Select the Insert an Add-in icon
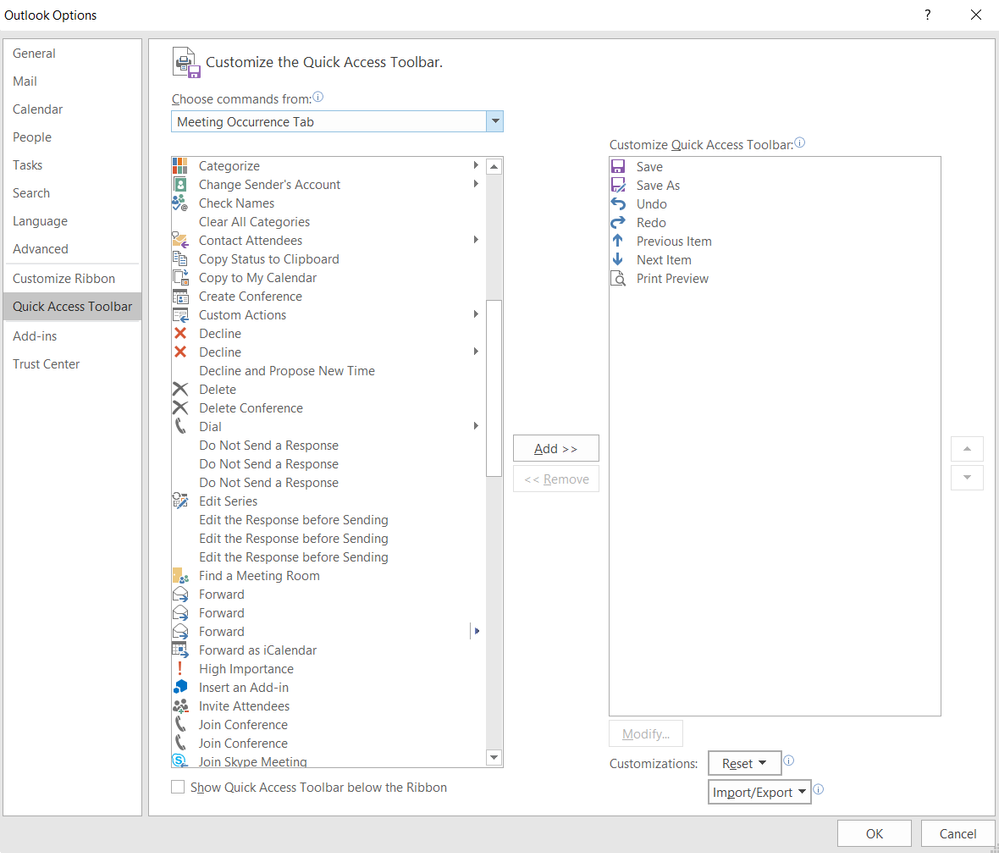Image resolution: width=999 pixels, height=853 pixels. tap(180, 687)
